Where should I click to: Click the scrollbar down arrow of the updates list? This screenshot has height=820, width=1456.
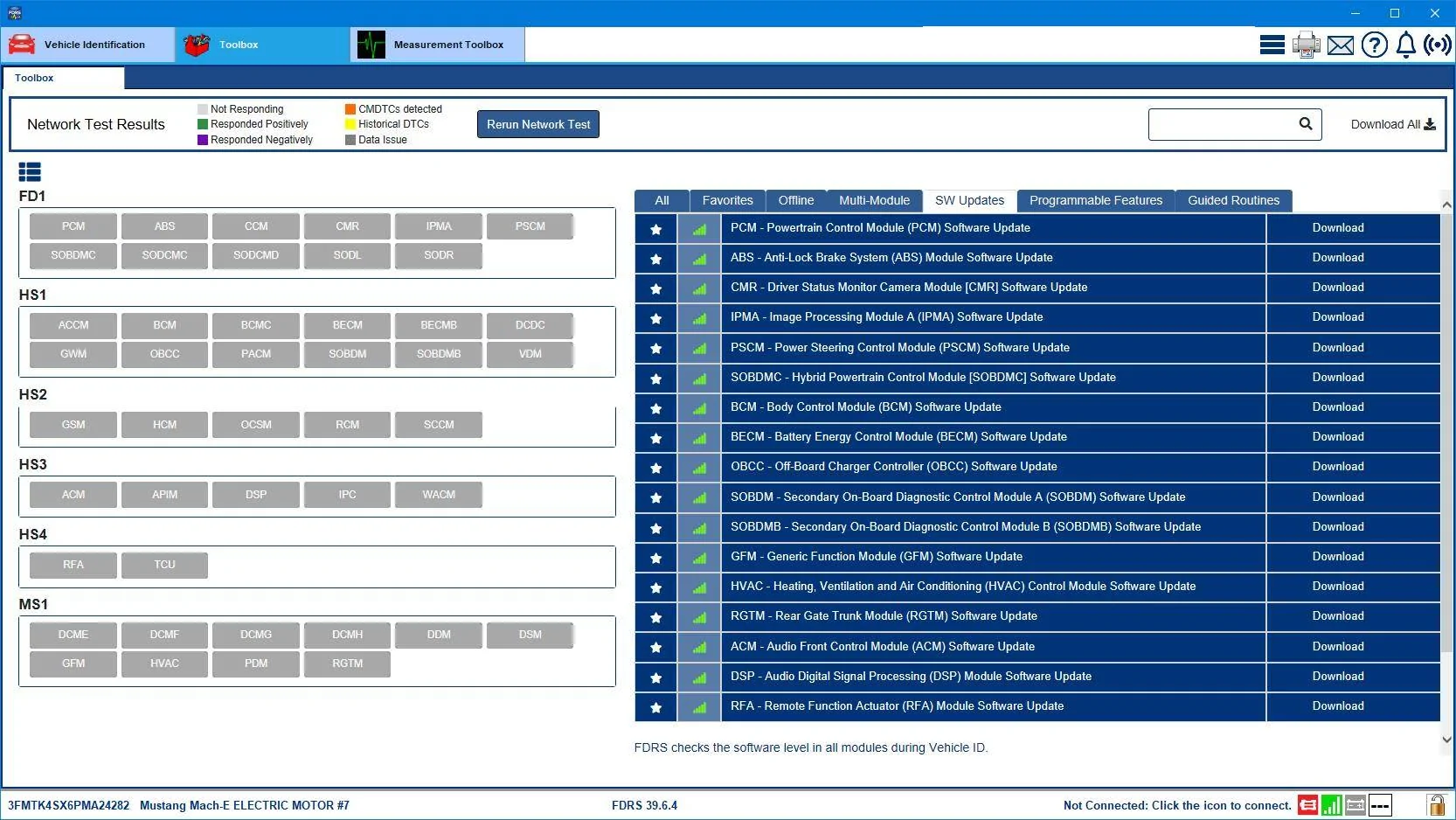1446,740
